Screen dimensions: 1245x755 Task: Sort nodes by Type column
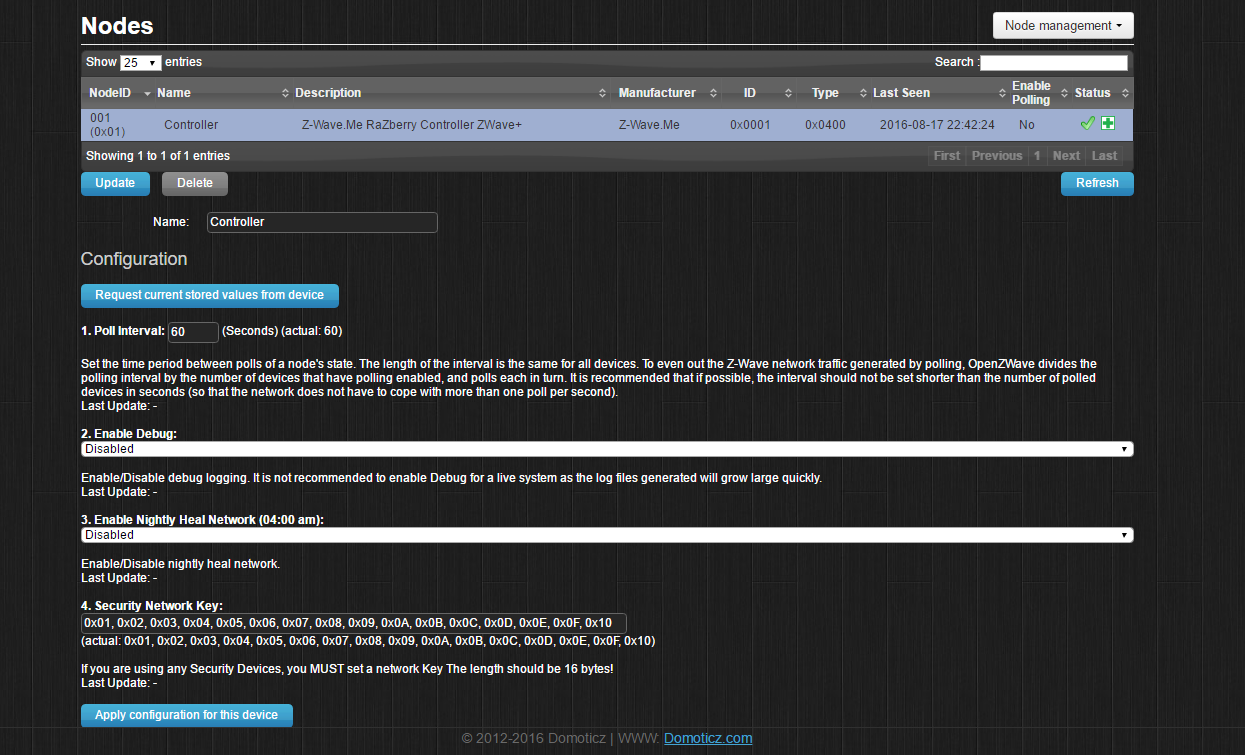[x=825, y=93]
